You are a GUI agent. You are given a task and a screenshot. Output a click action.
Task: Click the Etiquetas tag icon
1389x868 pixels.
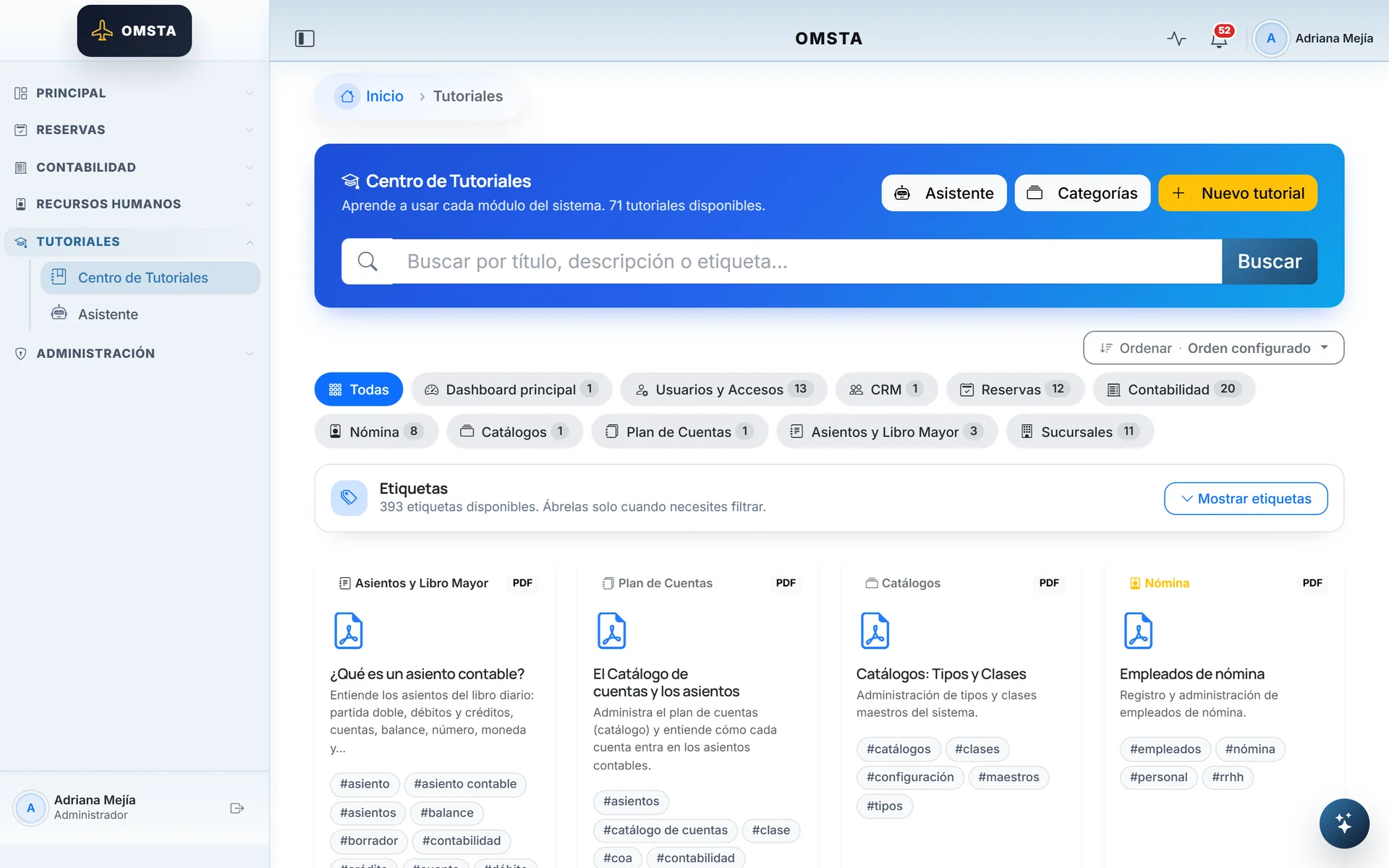click(x=349, y=498)
